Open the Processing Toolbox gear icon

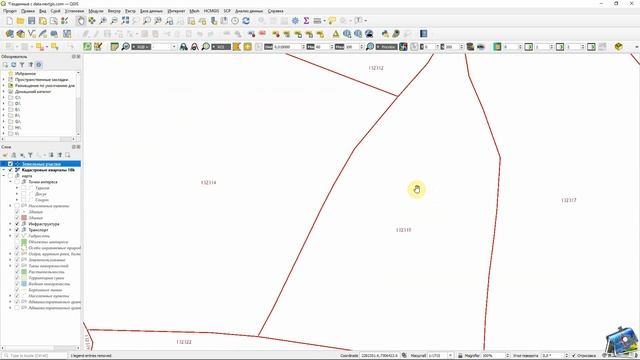pos(295,21)
